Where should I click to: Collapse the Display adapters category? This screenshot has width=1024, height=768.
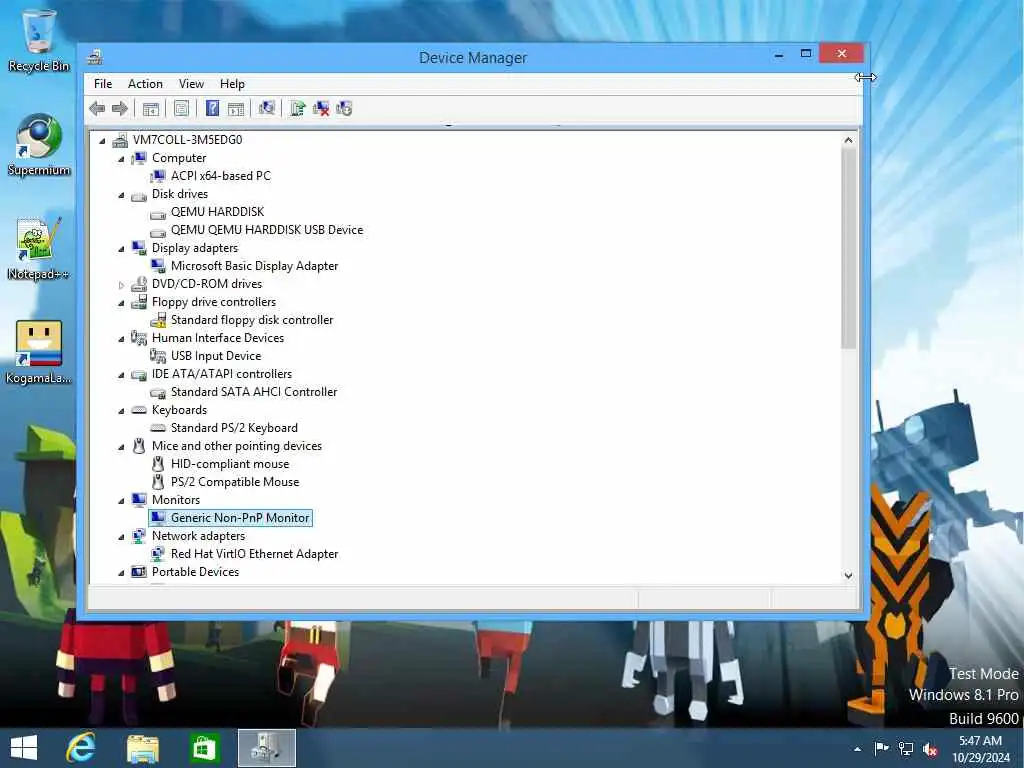point(121,249)
